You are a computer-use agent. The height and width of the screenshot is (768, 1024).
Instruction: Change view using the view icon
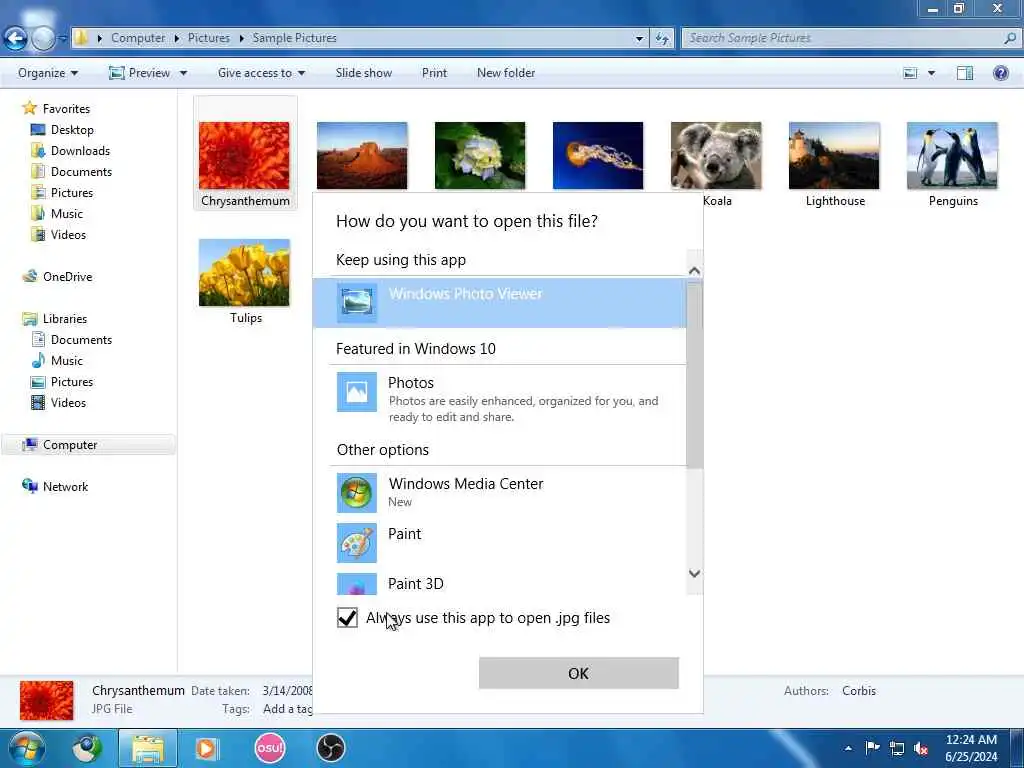pos(910,73)
